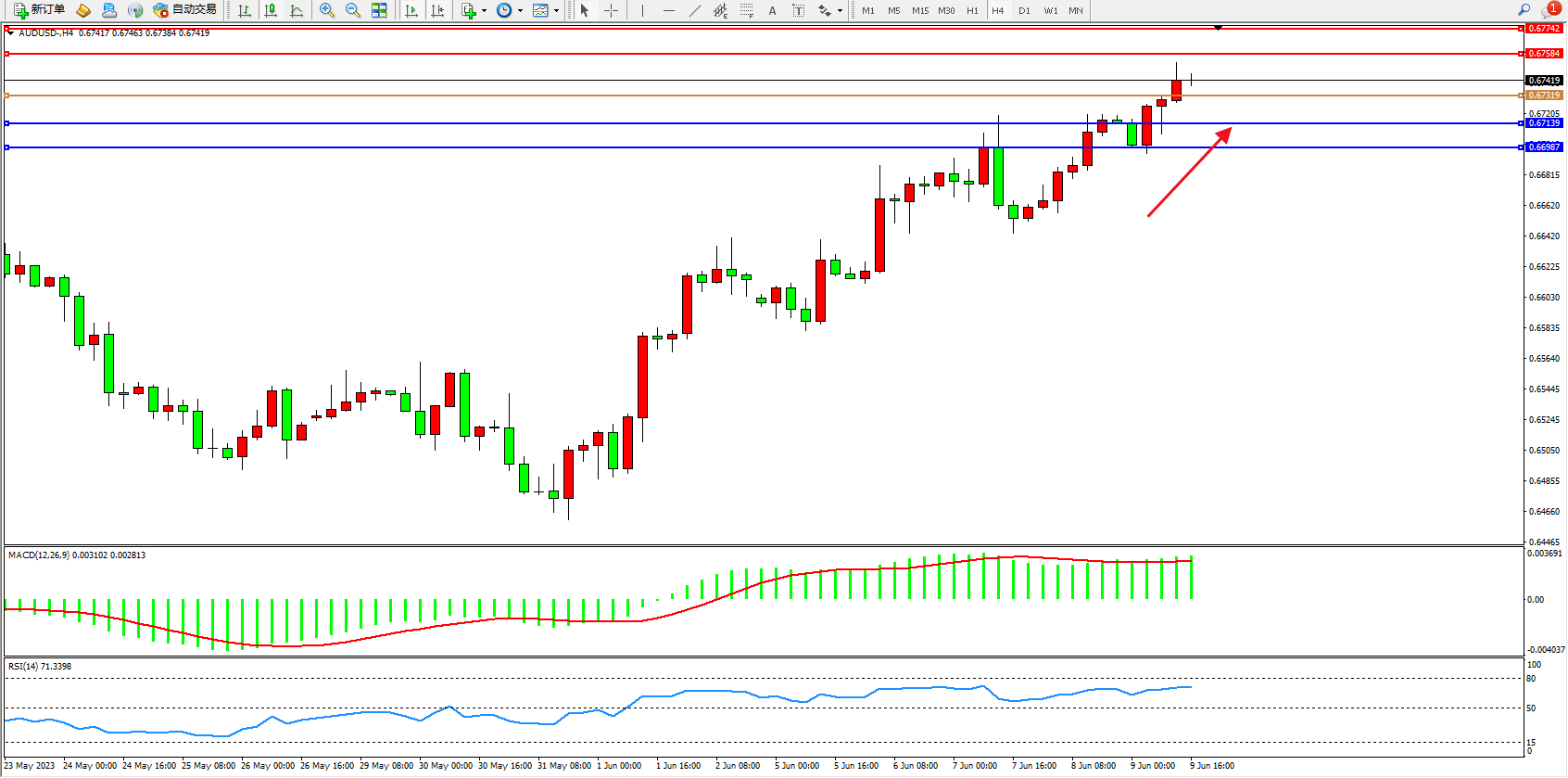Click the New Order (新订单) button
This screenshot has height=778, width=1568.
[x=39, y=10]
